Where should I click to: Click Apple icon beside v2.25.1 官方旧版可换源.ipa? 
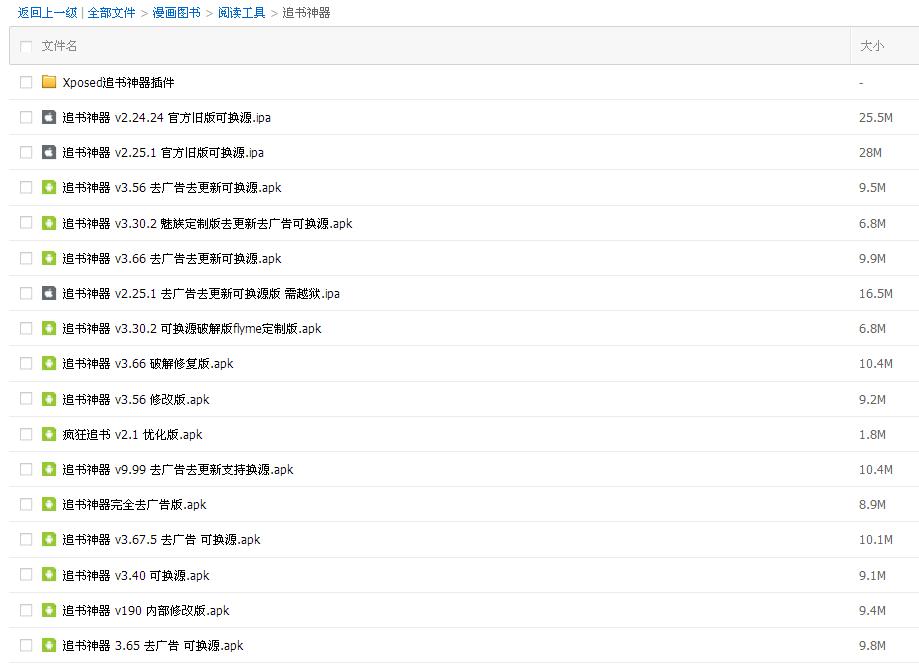(x=49, y=152)
